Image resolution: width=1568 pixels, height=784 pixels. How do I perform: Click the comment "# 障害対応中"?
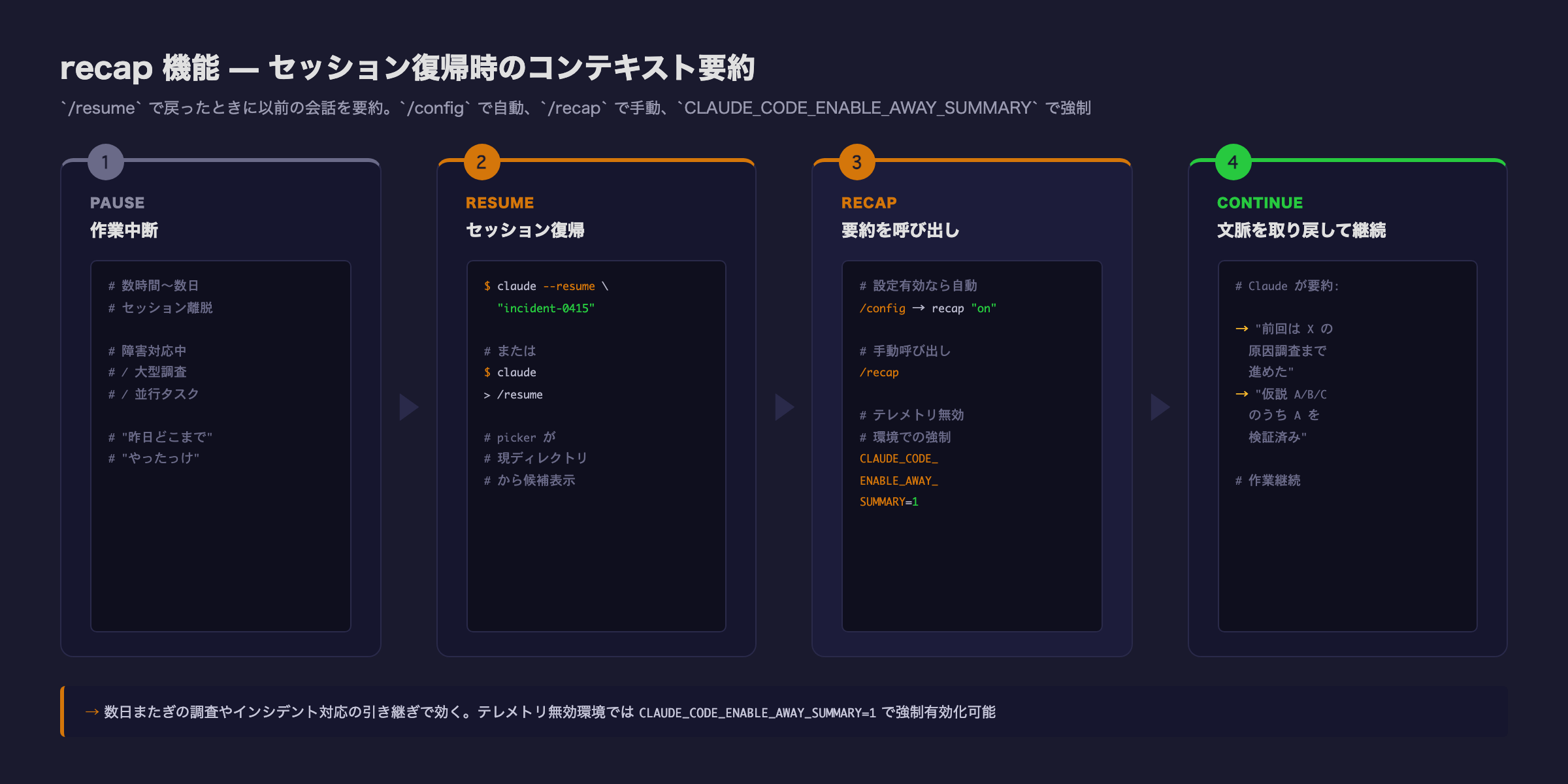[x=147, y=351]
